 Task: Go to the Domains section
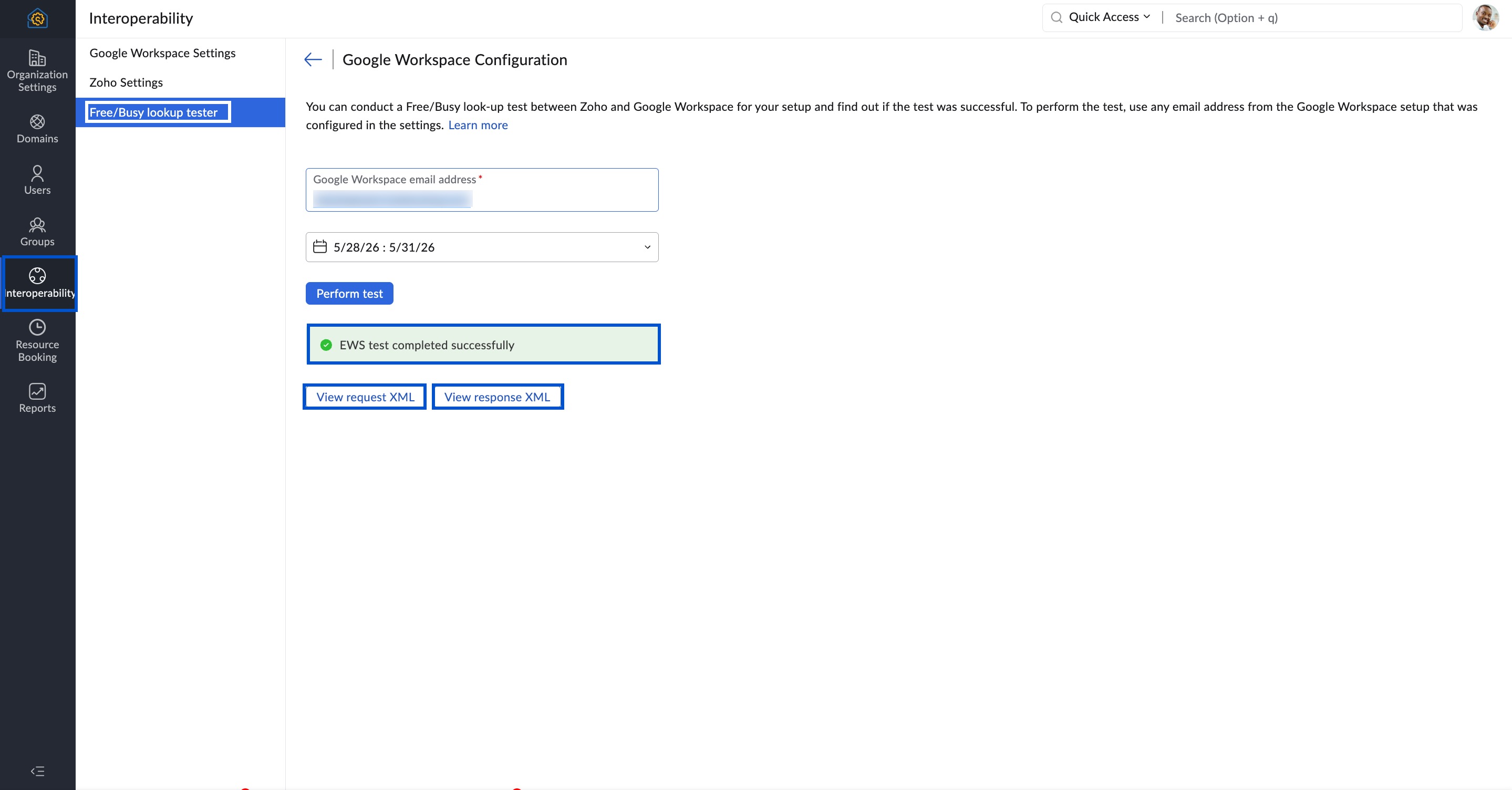click(38, 129)
